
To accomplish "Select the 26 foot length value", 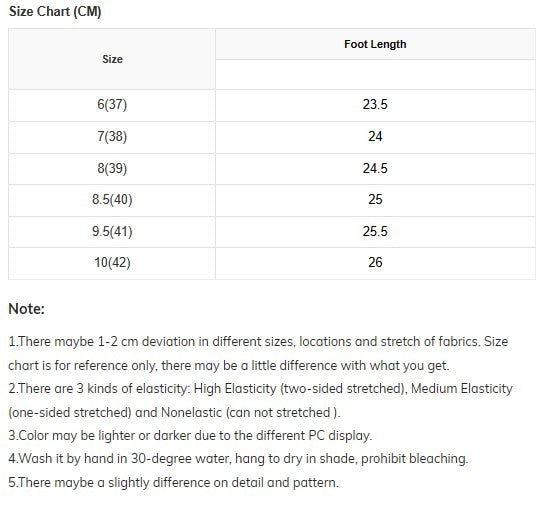I will tap(375, 262).
